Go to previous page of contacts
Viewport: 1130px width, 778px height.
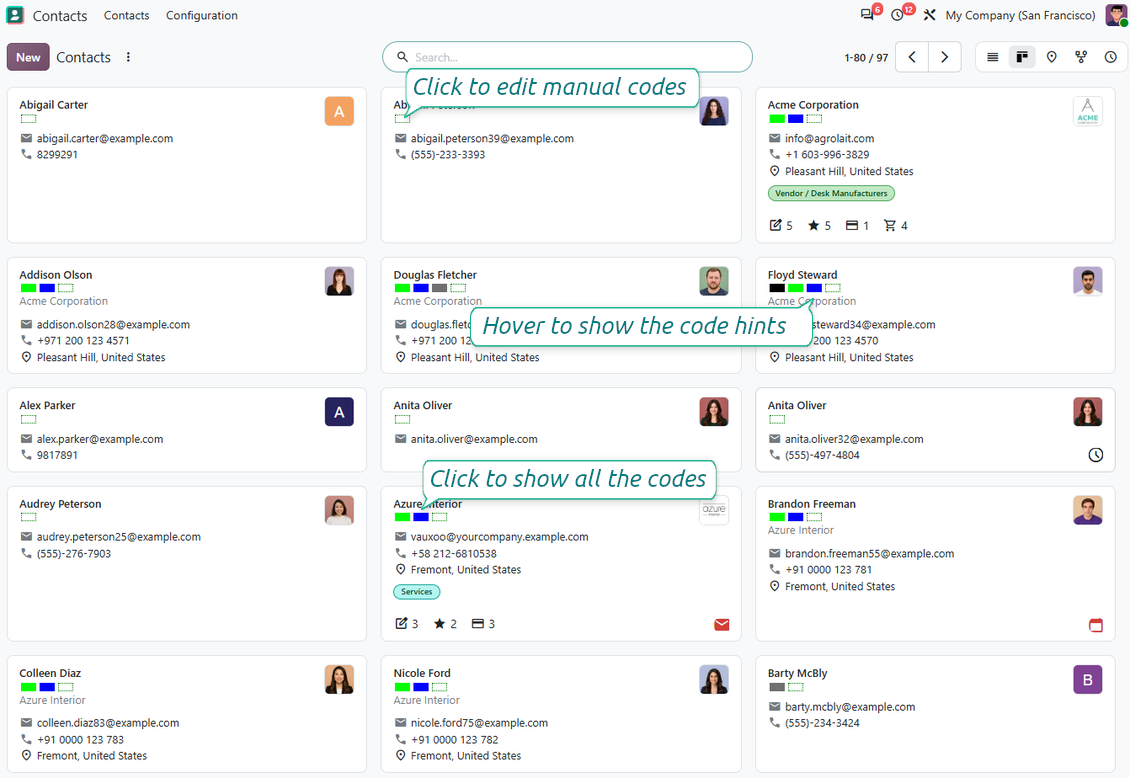pyautogui.click(x=912, y=57)
